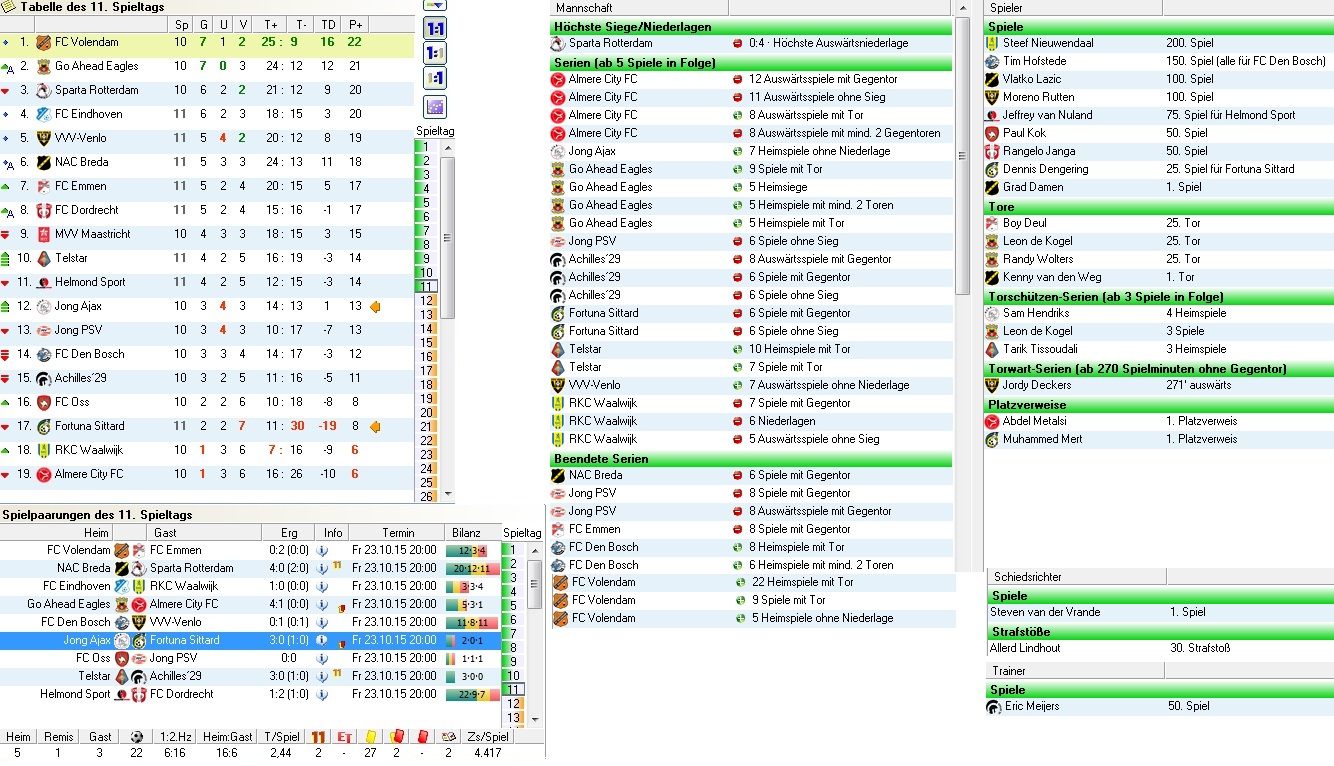Click referee Steven van der Vrande's entry
The height and width of the screenshot is (766, 1334).
pyautogui.click(x=1045, y=612)
